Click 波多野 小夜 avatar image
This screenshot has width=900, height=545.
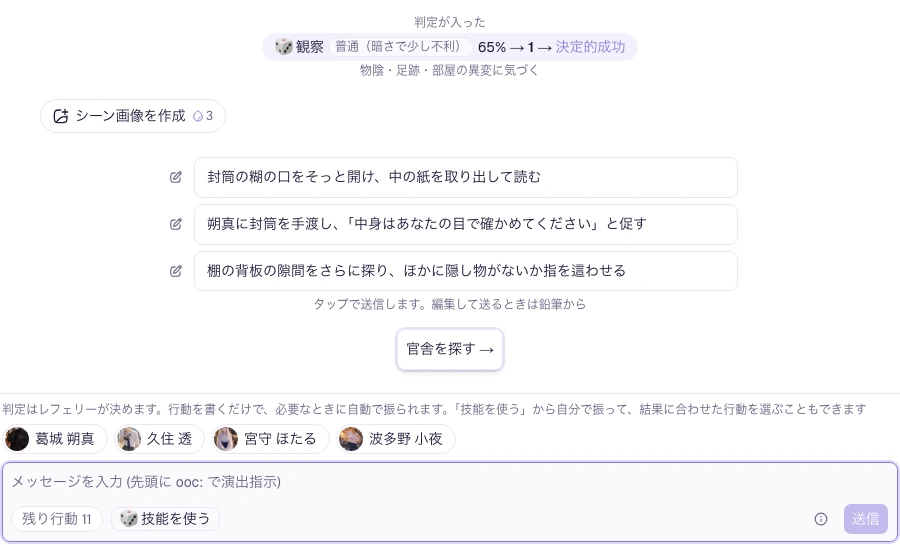pos(351,439)
